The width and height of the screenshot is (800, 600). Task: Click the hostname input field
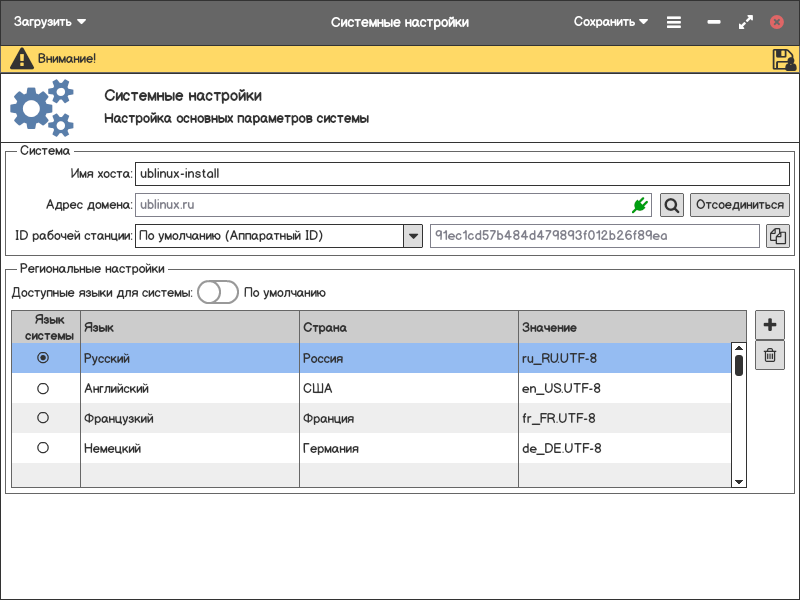coord(460,173)
